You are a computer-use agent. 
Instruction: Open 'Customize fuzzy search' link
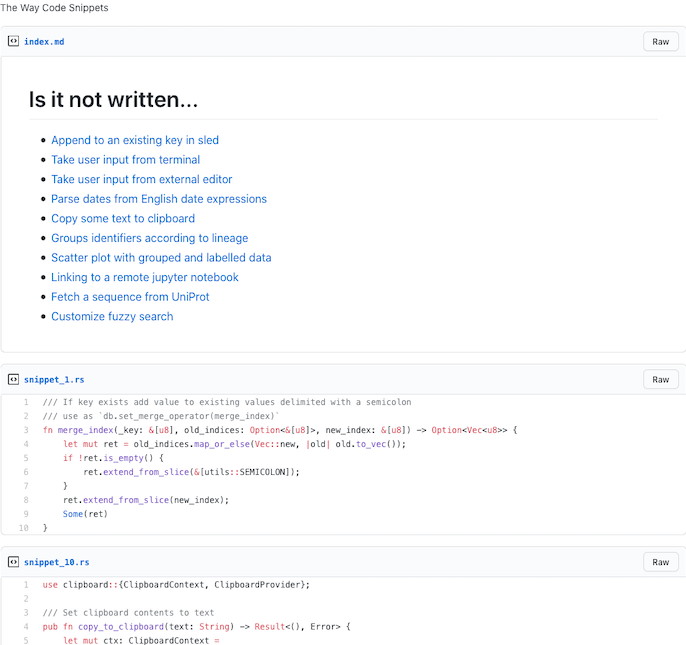pyautogui.click(x=112, y=316)
